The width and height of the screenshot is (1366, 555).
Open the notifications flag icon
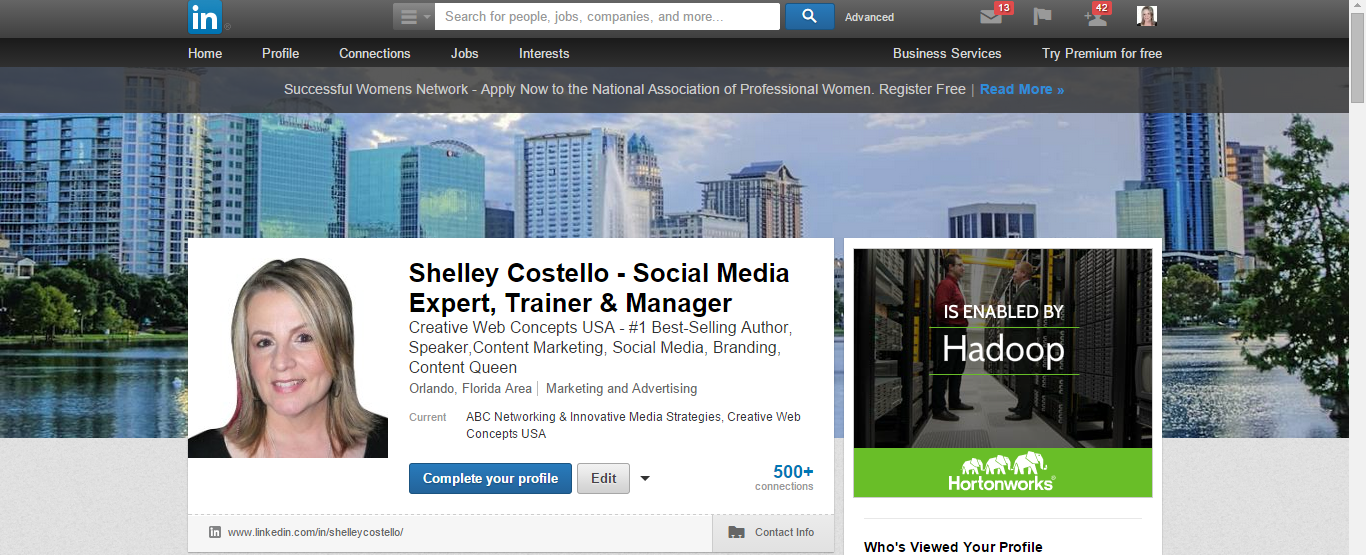click(1042, 16)
